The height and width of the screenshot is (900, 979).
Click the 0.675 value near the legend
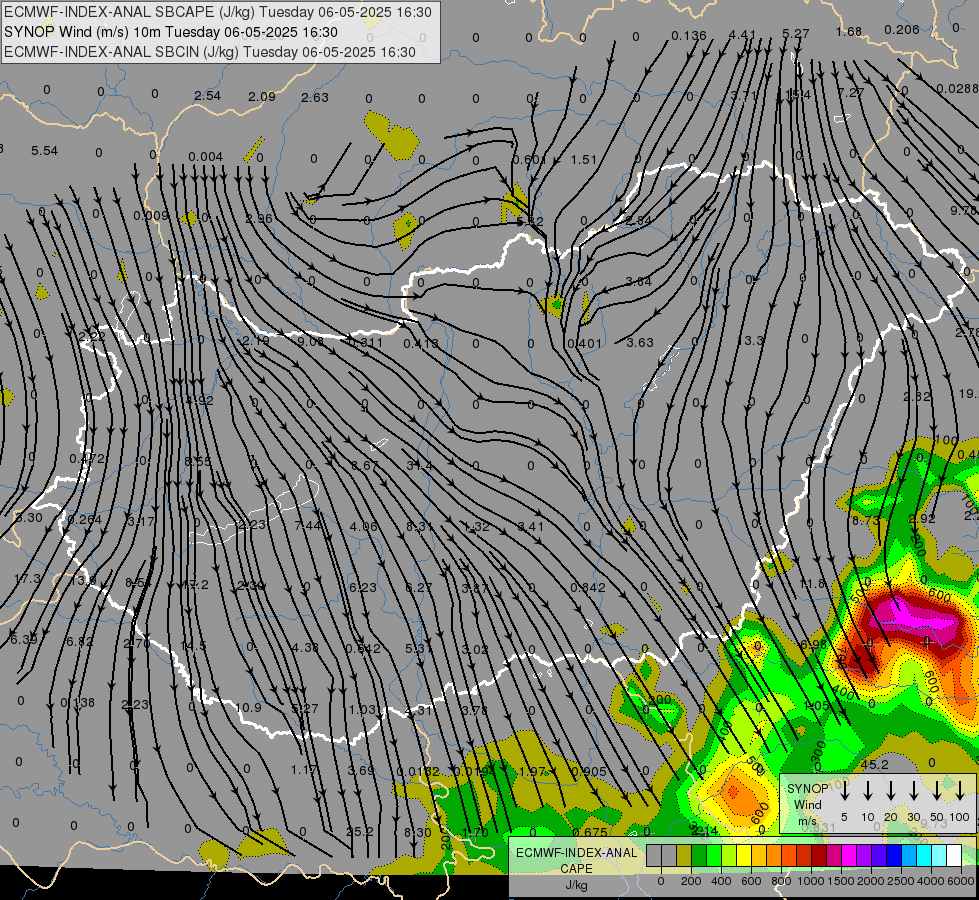[589, 832]
